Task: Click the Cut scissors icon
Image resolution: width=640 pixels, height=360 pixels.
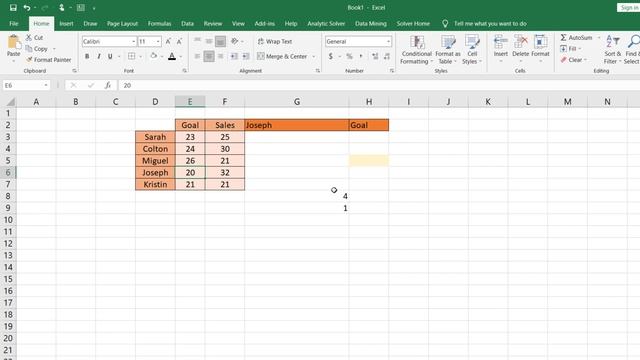Action: click(29, 37)
